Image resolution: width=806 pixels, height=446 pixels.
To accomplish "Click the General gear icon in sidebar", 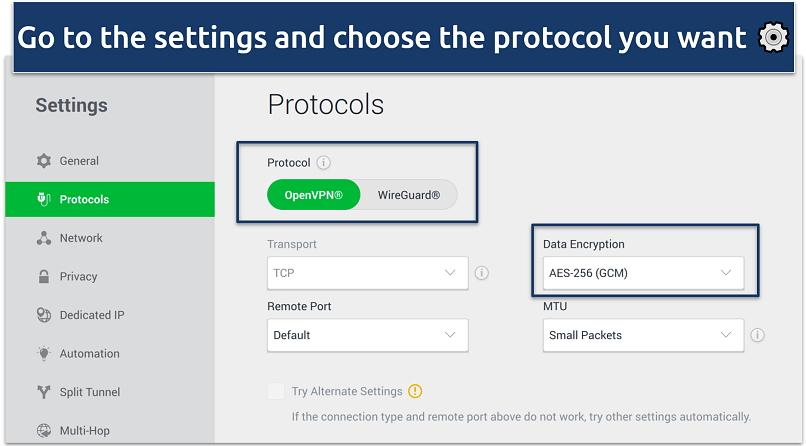I will coord(44,161).
